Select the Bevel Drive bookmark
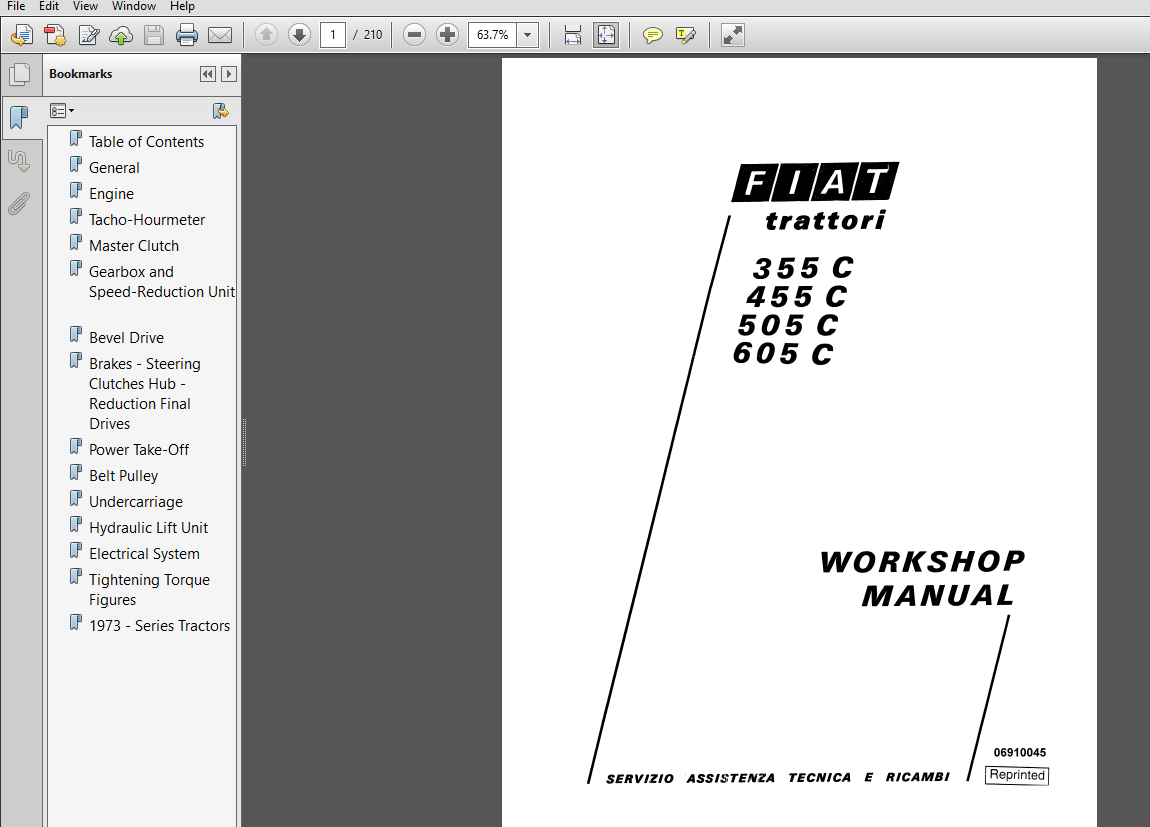This screenshot has height=827, width=1150. pyautogui.click(x=126, y=338)
